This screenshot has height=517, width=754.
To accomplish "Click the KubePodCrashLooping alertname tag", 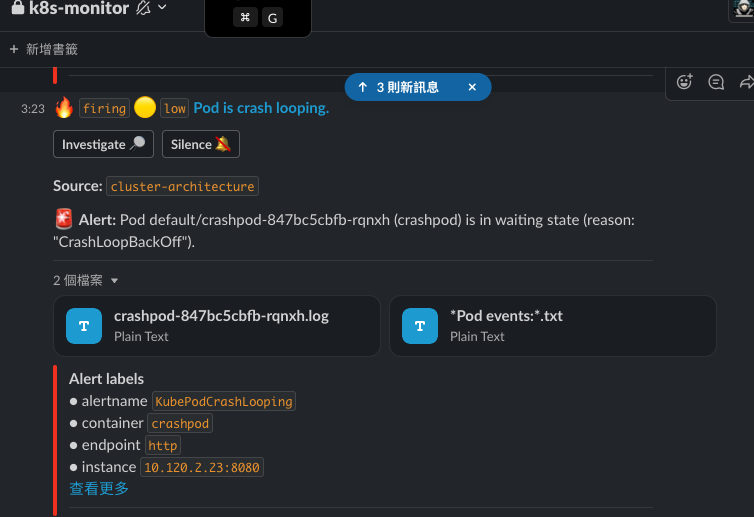I will 224,402.
